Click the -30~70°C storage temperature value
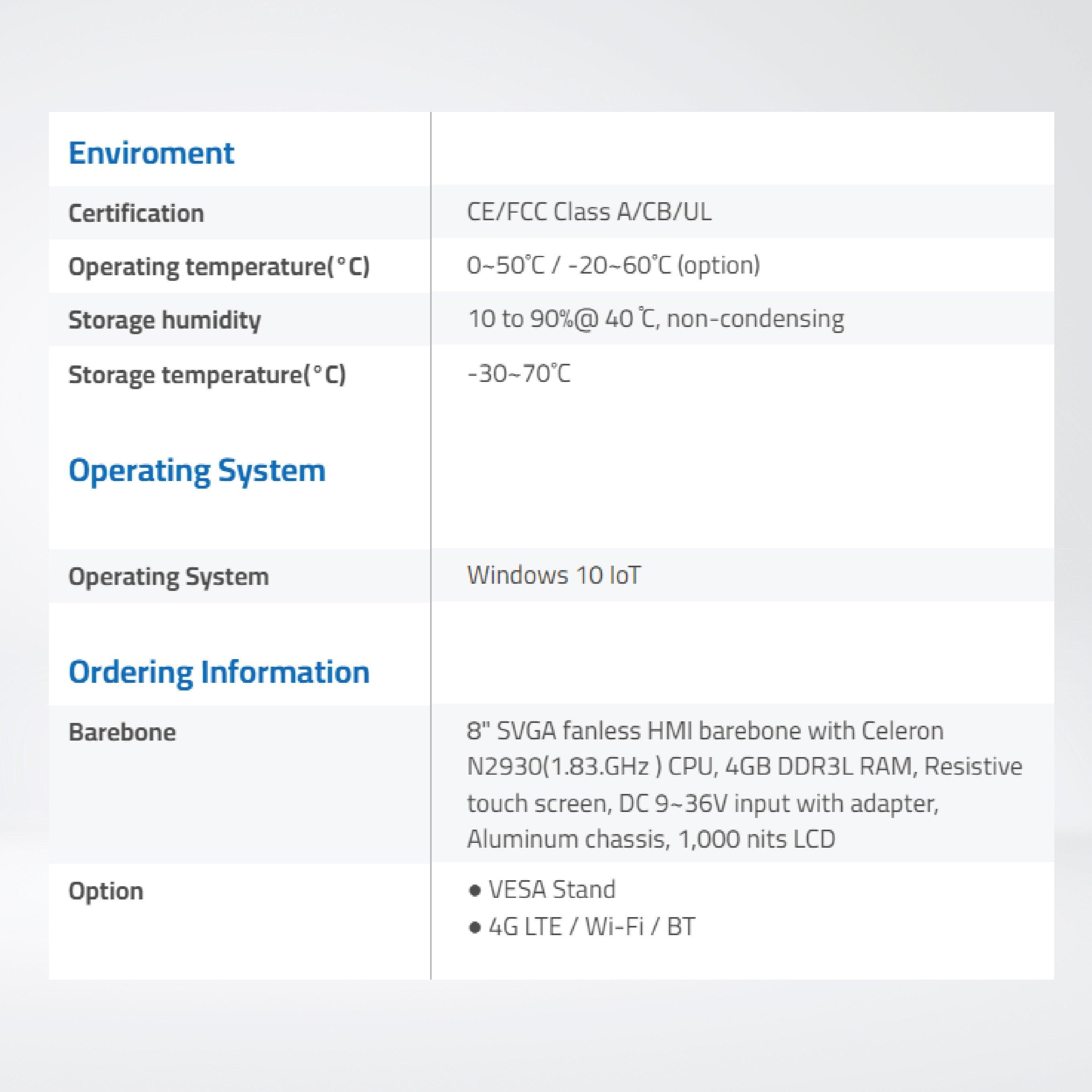Screen dimensions: 1092x1092 (519, 373)
